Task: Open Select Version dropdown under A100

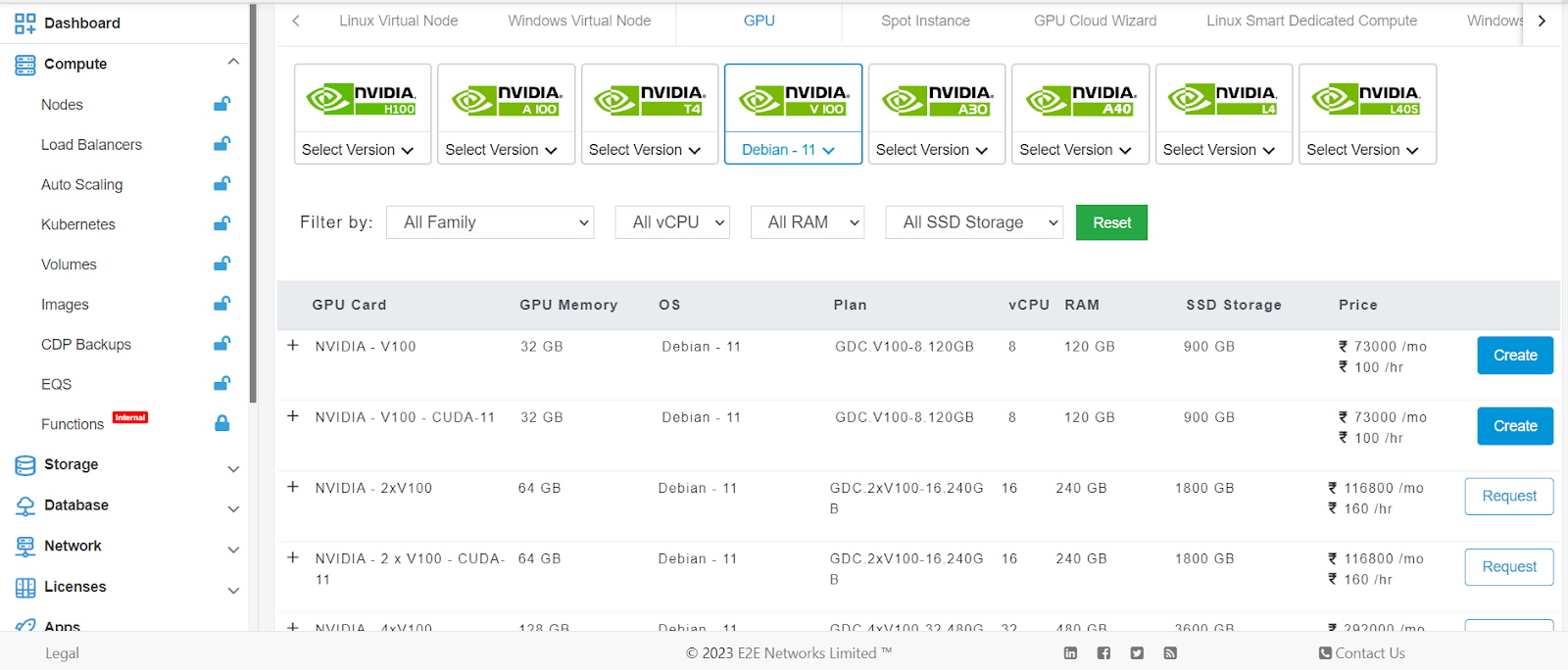Action: coord(502,150)
